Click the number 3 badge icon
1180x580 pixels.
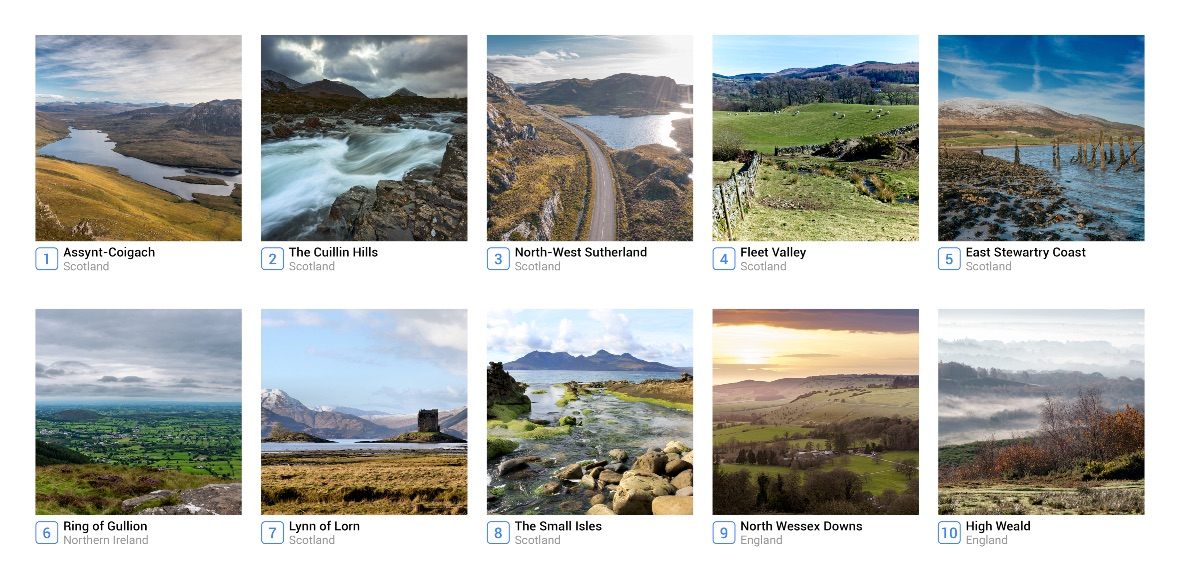click(x=498, y=259)
